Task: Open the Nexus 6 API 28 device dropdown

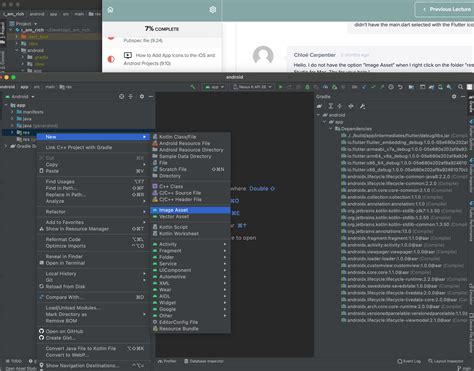Action: (252, 87)
